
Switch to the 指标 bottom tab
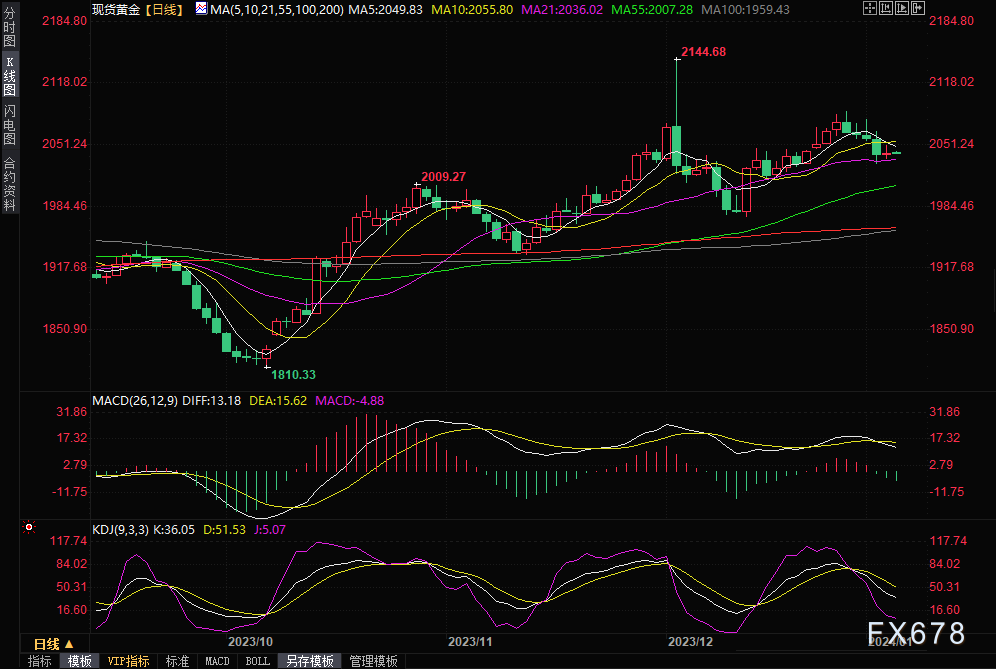click(40, 661)
